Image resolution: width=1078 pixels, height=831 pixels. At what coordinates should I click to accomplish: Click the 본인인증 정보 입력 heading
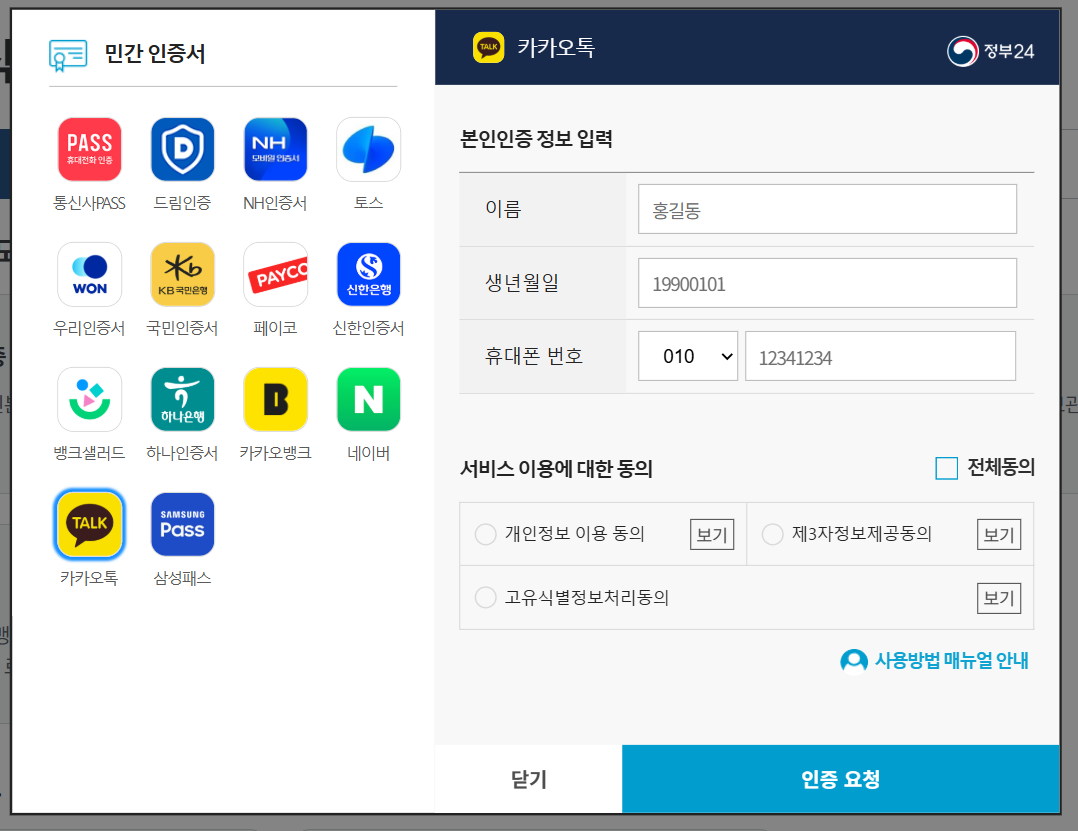point(536,139)
